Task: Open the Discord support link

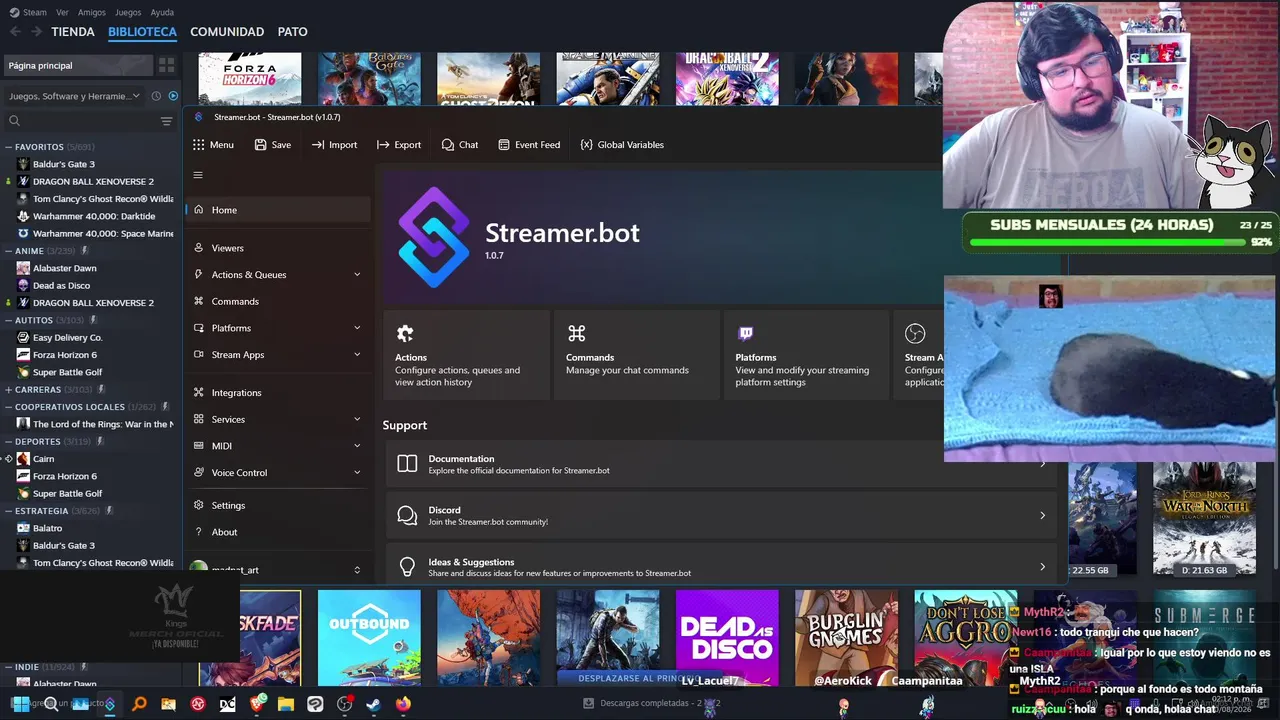Action: [720, 516]
